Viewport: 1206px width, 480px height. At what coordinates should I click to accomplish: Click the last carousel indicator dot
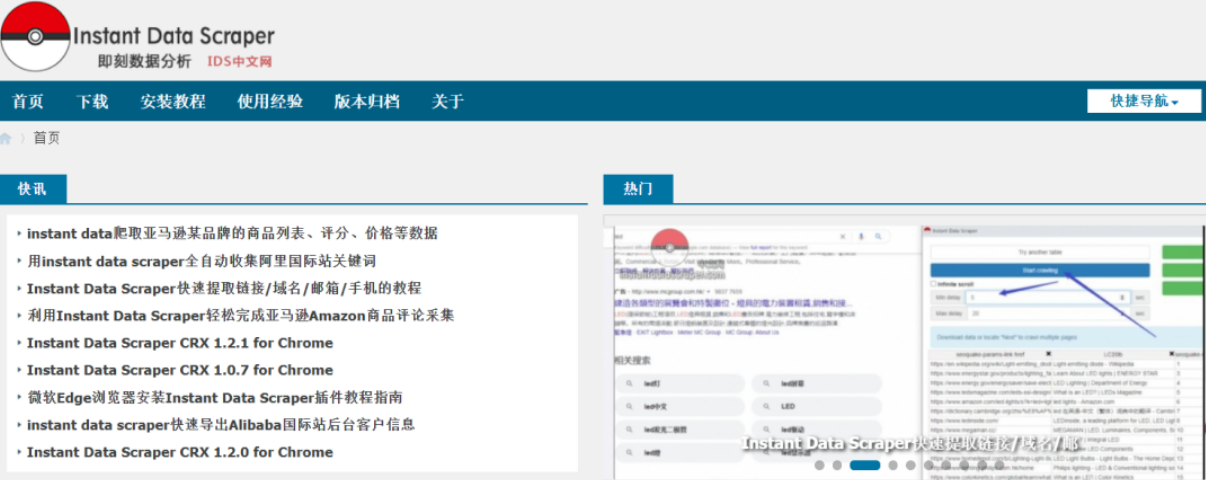point(1000,465)
